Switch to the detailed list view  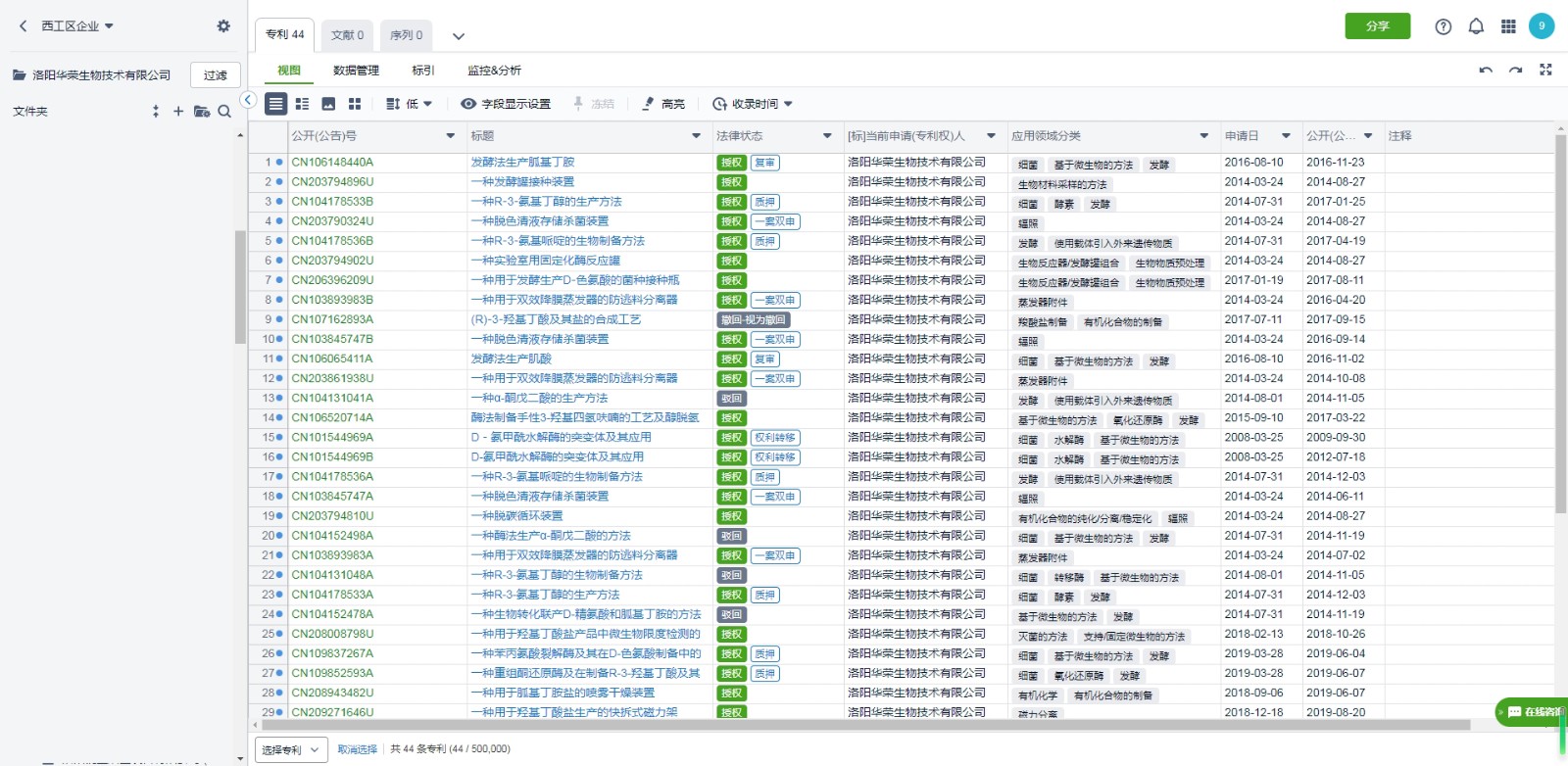click(x=302, y=104)
